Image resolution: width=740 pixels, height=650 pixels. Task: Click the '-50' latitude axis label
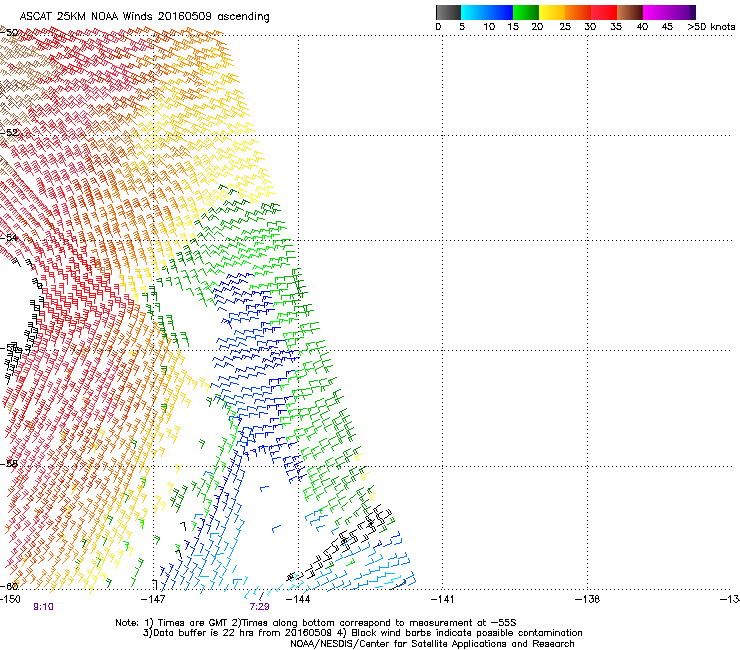pyautogui.click(x=9, y=33)
